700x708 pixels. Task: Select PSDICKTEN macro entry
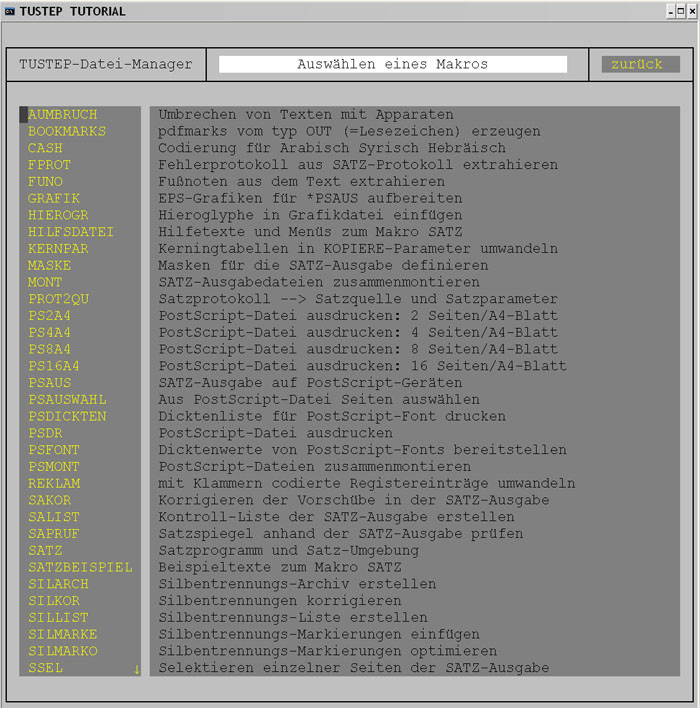coord(66,416)
